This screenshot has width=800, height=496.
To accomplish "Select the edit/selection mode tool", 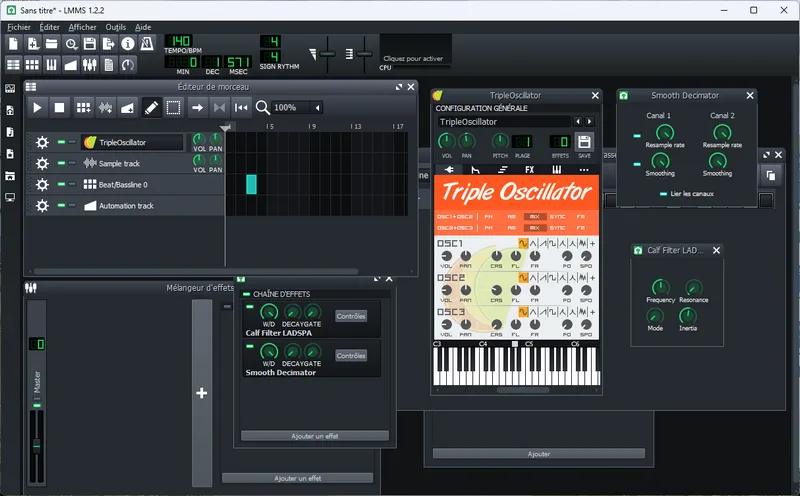I will tap(173, 108).
